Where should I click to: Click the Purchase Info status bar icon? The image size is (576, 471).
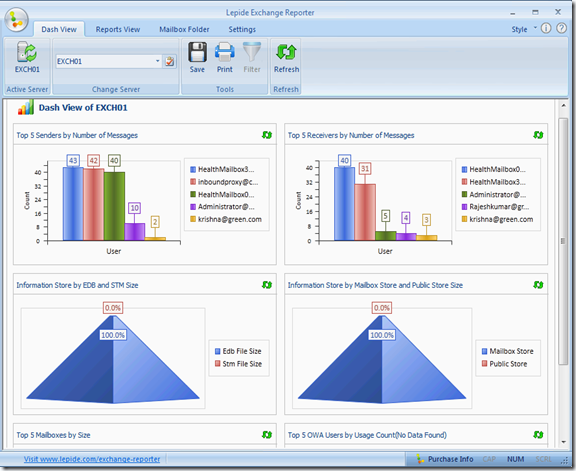pos(420,459)
